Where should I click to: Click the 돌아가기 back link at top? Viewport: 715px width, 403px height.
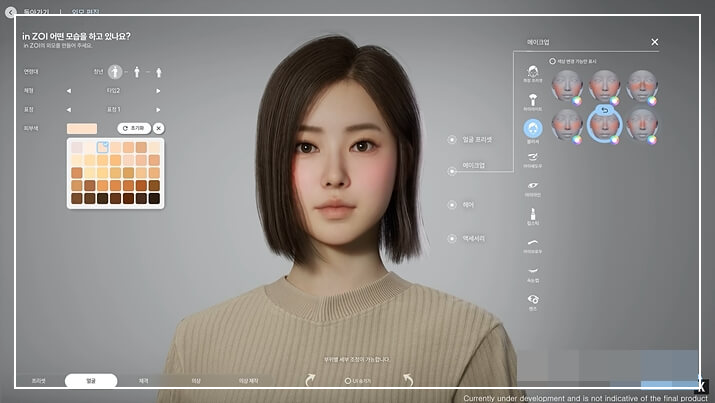click(36, 12)
